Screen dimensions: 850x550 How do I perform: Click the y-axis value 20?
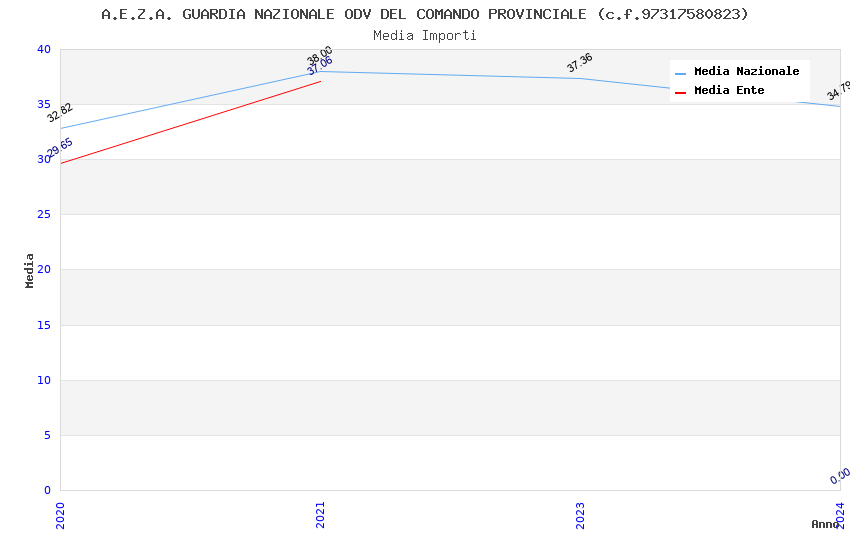(44, 269)
